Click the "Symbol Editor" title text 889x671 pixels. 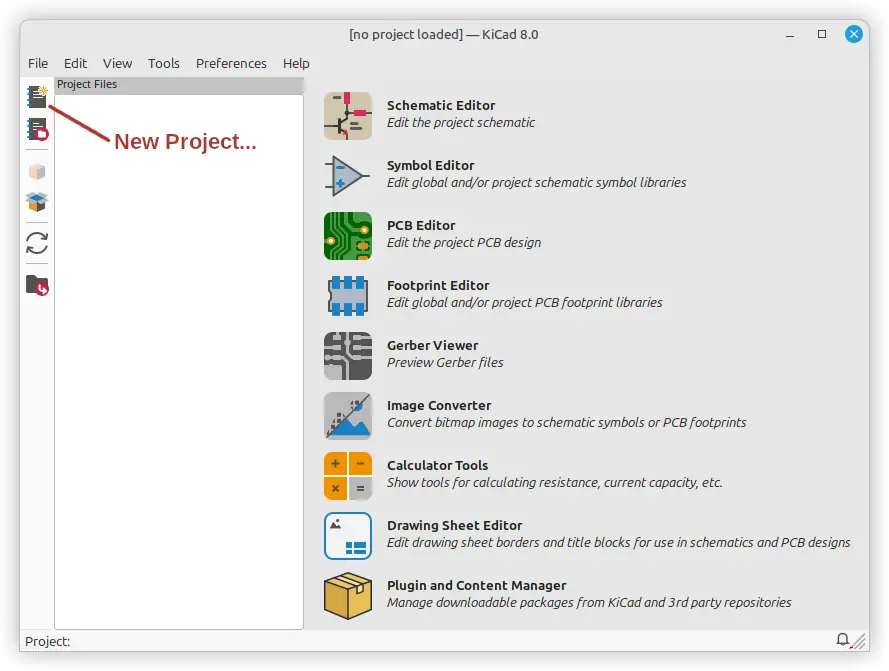[430, 166]
